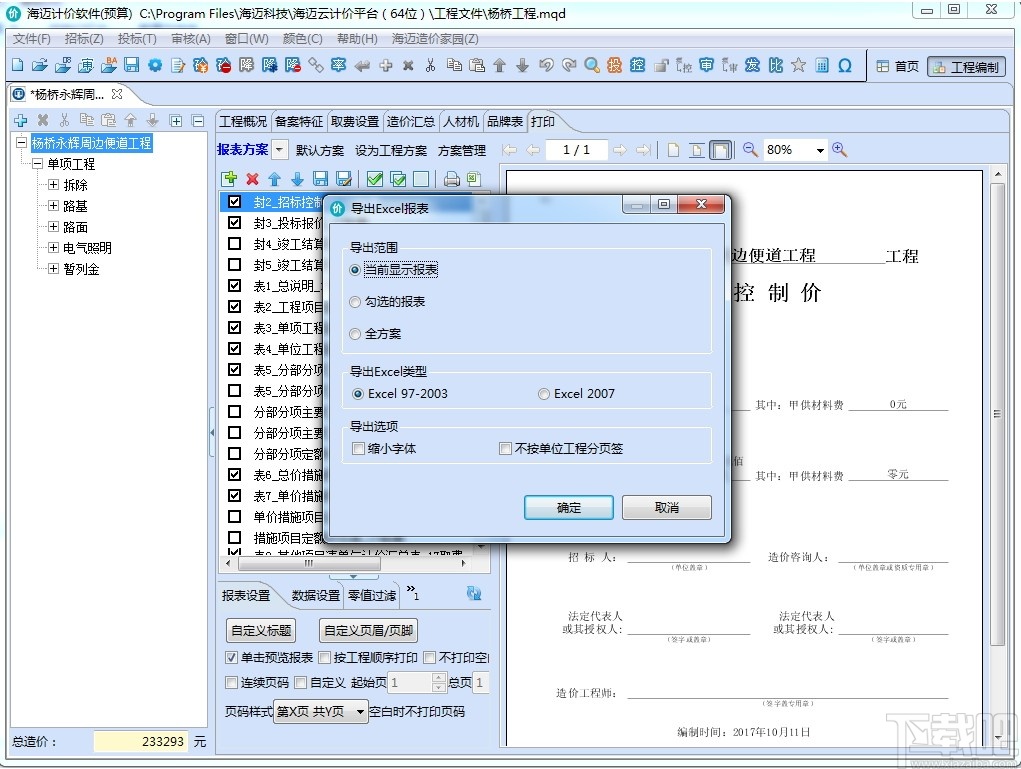Click the page number 1 / 1 field
Image resolution: width=1021 pixels, height=769 pixels.
pyautogui.click(x=576, y=150)
